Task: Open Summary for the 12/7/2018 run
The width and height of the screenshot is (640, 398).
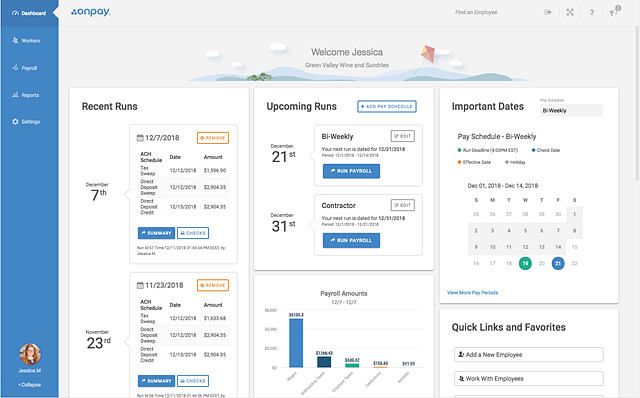Action: point(156,233)
